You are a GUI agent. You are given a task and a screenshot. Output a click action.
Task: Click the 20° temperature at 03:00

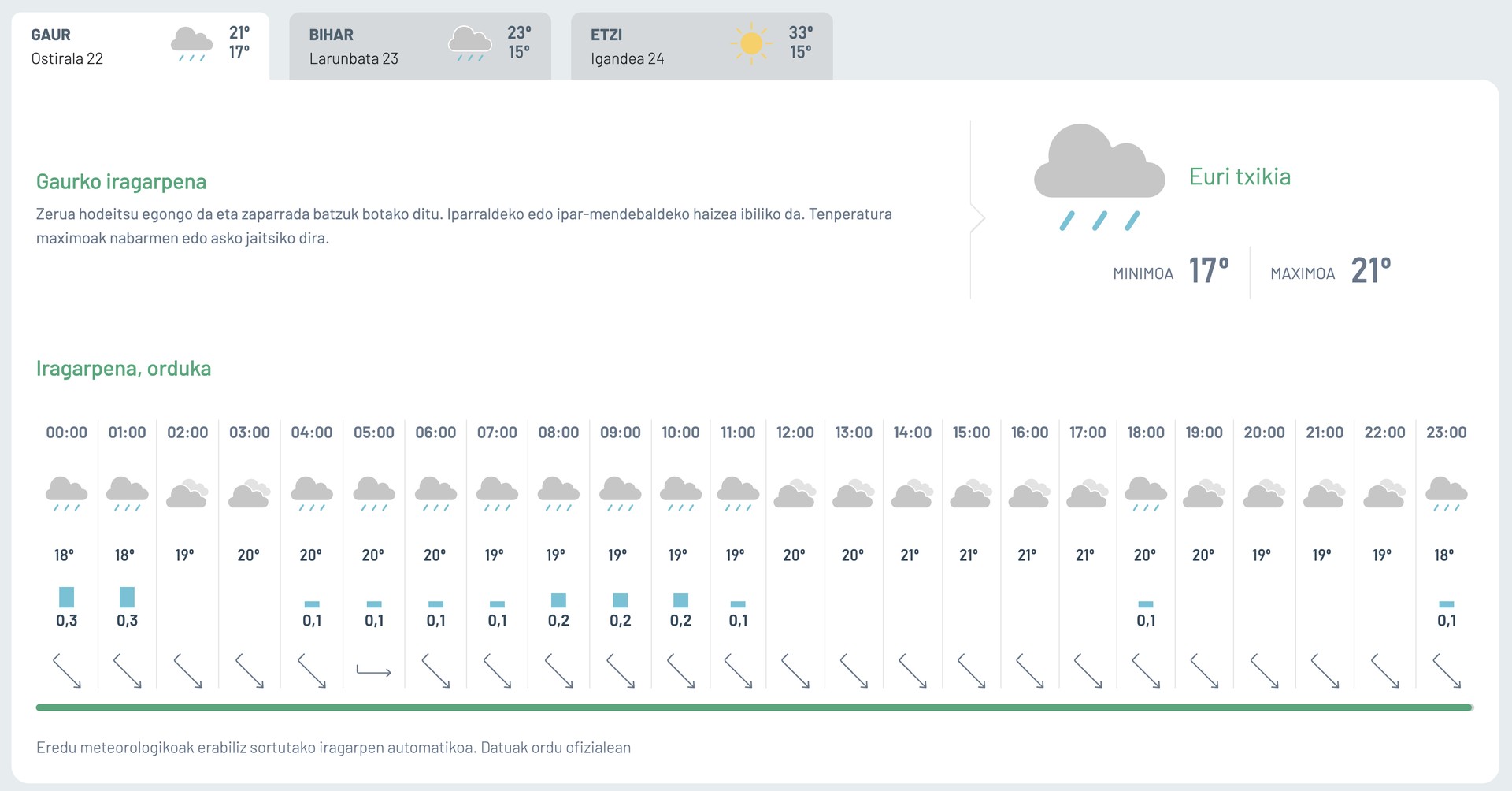click(x=249, y=555)
